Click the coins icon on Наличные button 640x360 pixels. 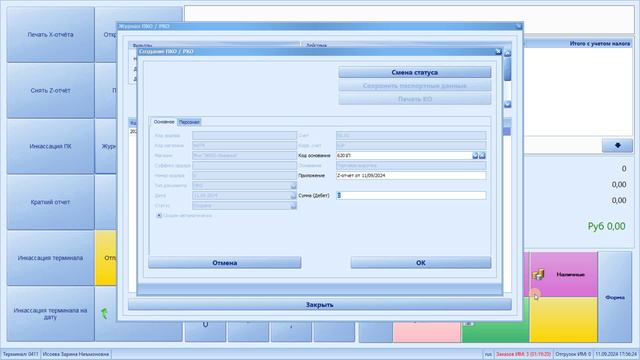(x=538, y=274)
